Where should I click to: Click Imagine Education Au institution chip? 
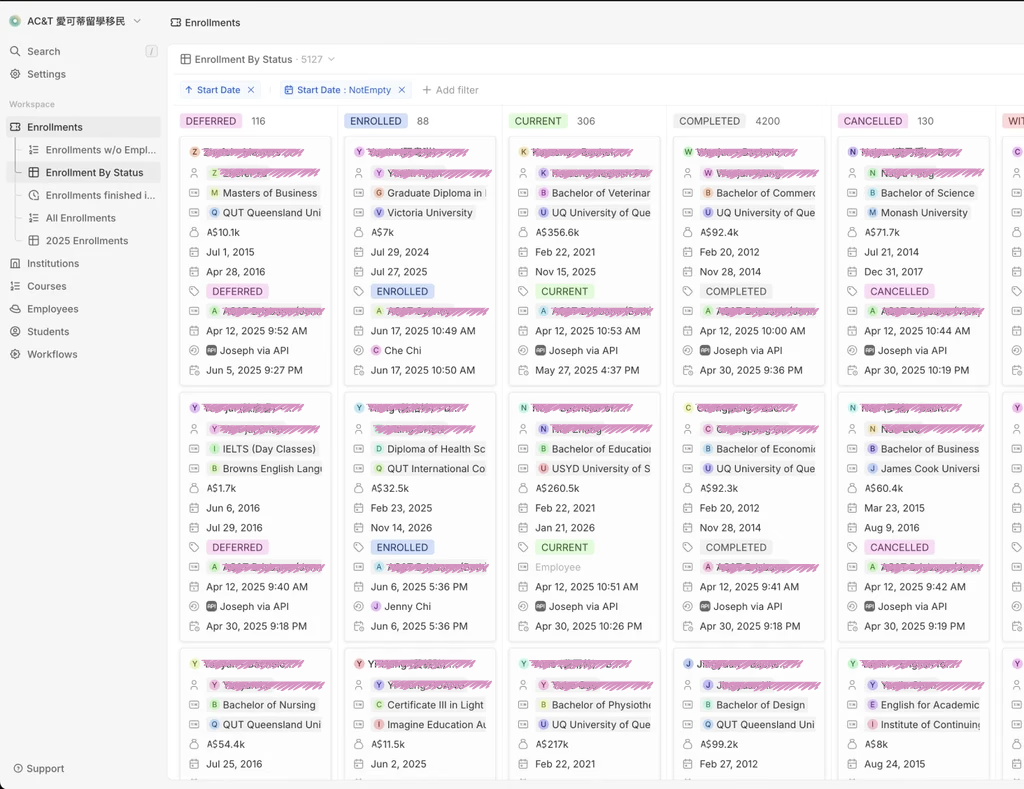coord(430,724)
